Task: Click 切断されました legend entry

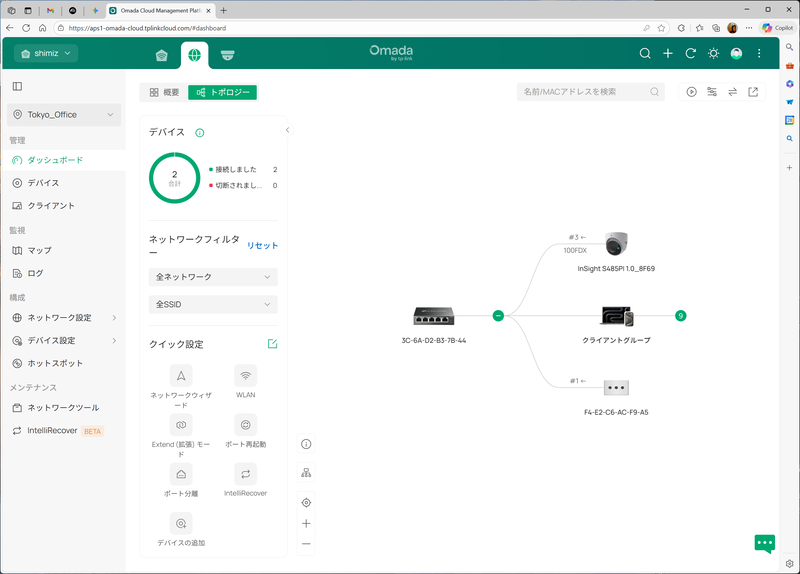Action: (238, 185)
